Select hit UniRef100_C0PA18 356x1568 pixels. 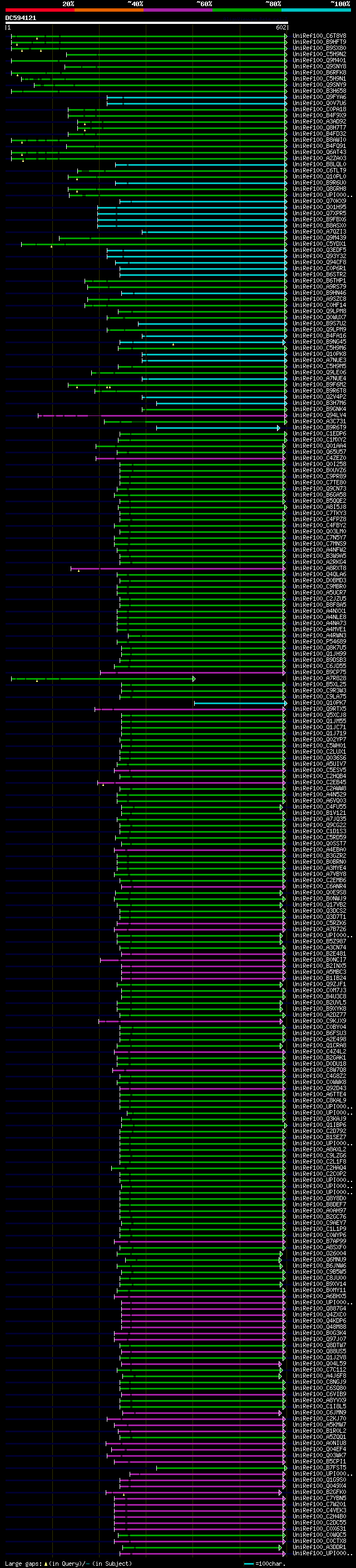319,109
